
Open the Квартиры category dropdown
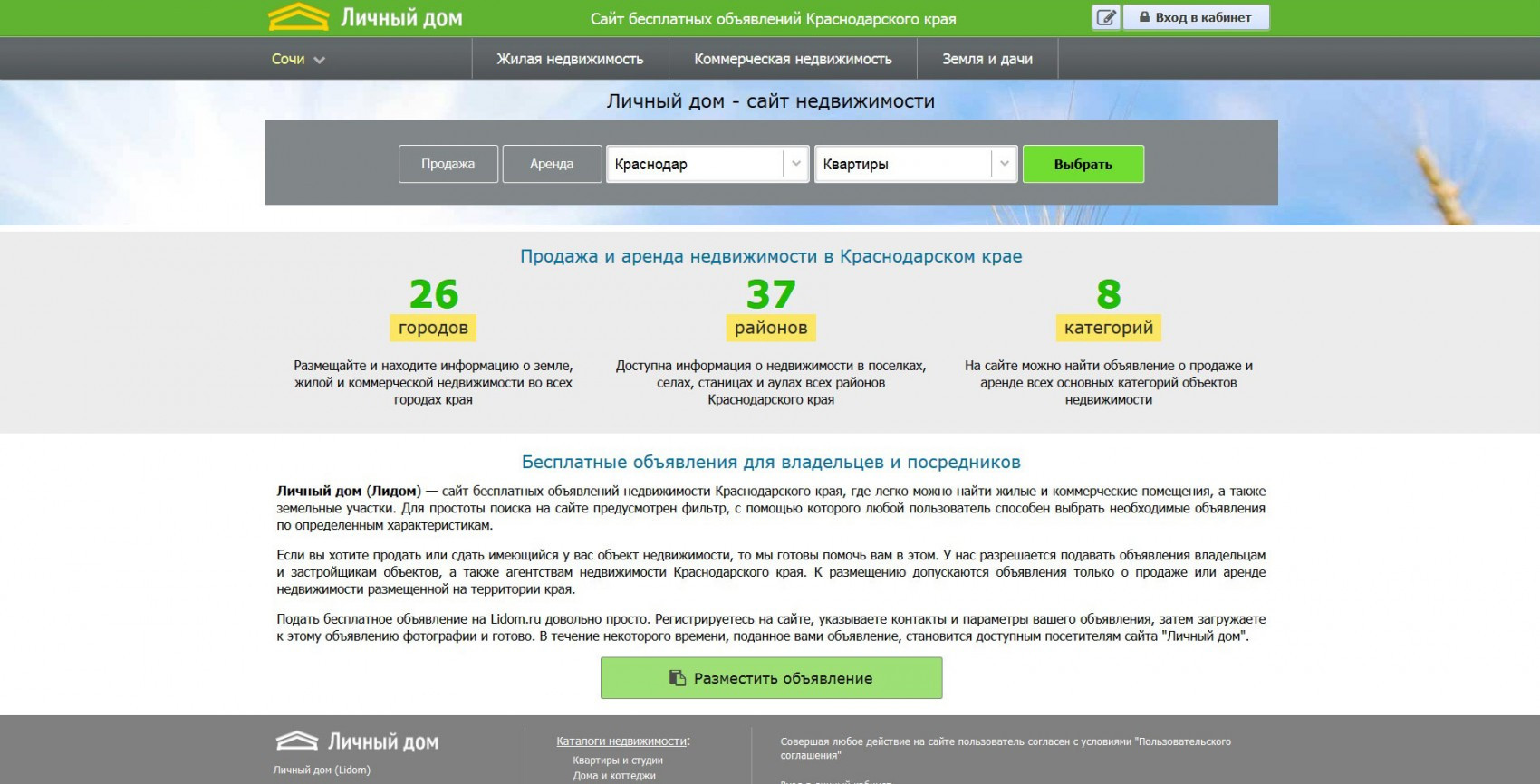tap(915, 164)
